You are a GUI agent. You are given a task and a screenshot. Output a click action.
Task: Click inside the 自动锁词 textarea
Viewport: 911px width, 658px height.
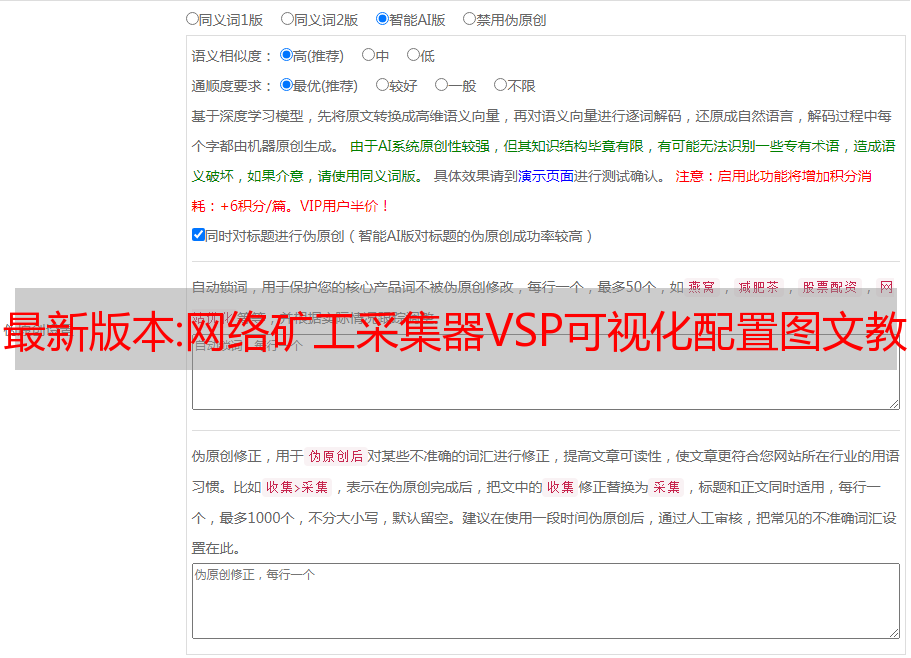546,372
